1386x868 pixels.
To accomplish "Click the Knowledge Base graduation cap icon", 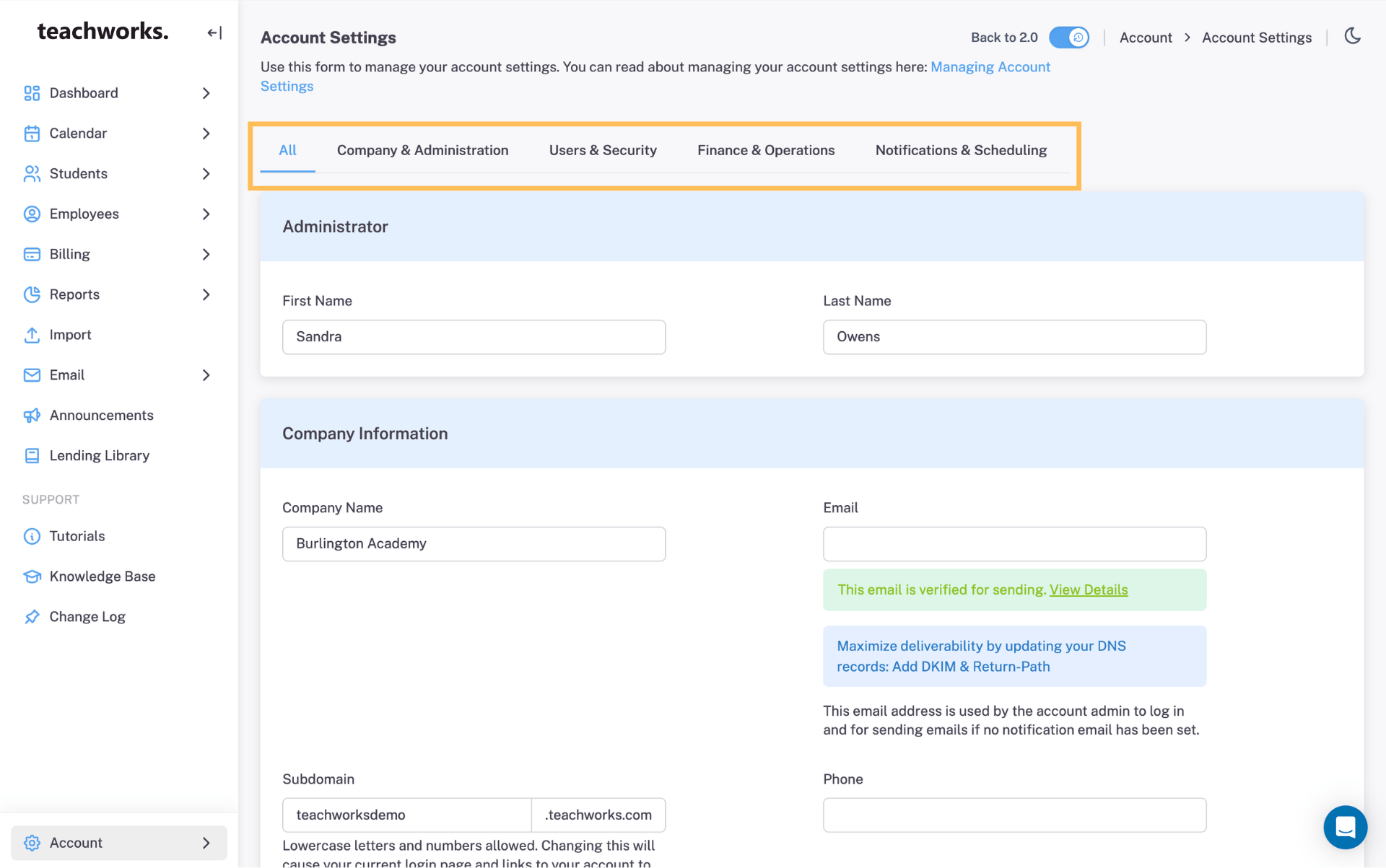I will pos(32,577).
